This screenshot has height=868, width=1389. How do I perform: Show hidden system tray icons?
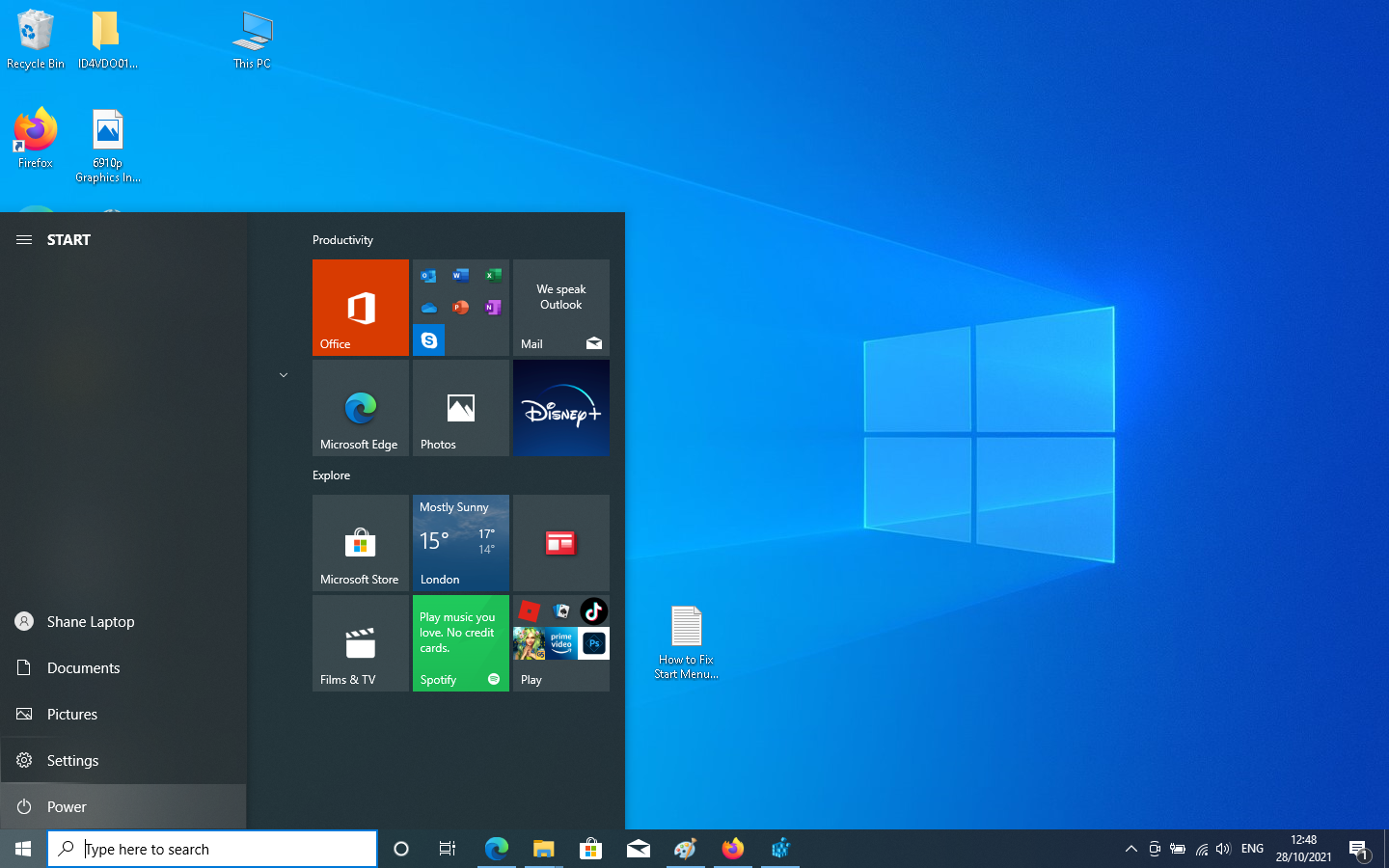(x=1130, y=849)
